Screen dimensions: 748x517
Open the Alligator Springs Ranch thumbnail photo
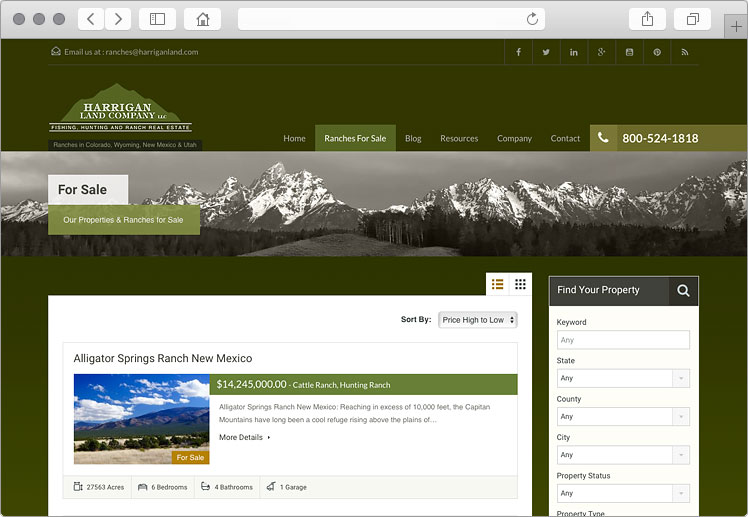tap(142, 419)
